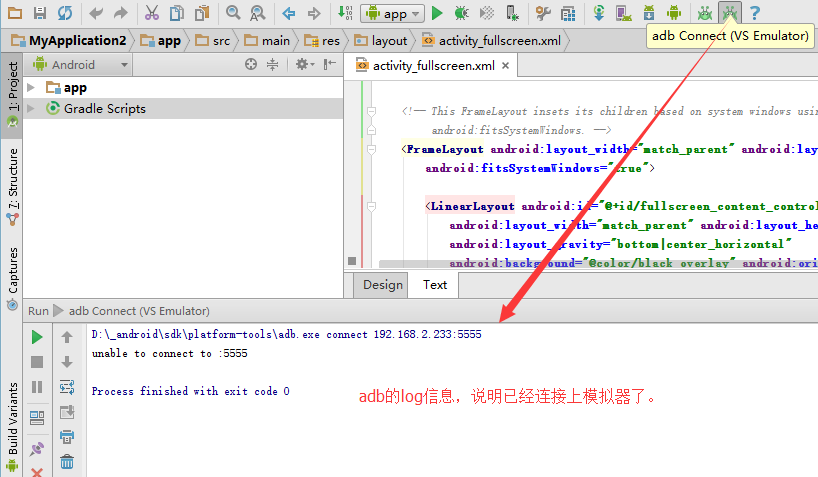Screen dimensions: 818x477
Task: Redo using the toolbar forward-curved arrow
Action: (121, 13)
